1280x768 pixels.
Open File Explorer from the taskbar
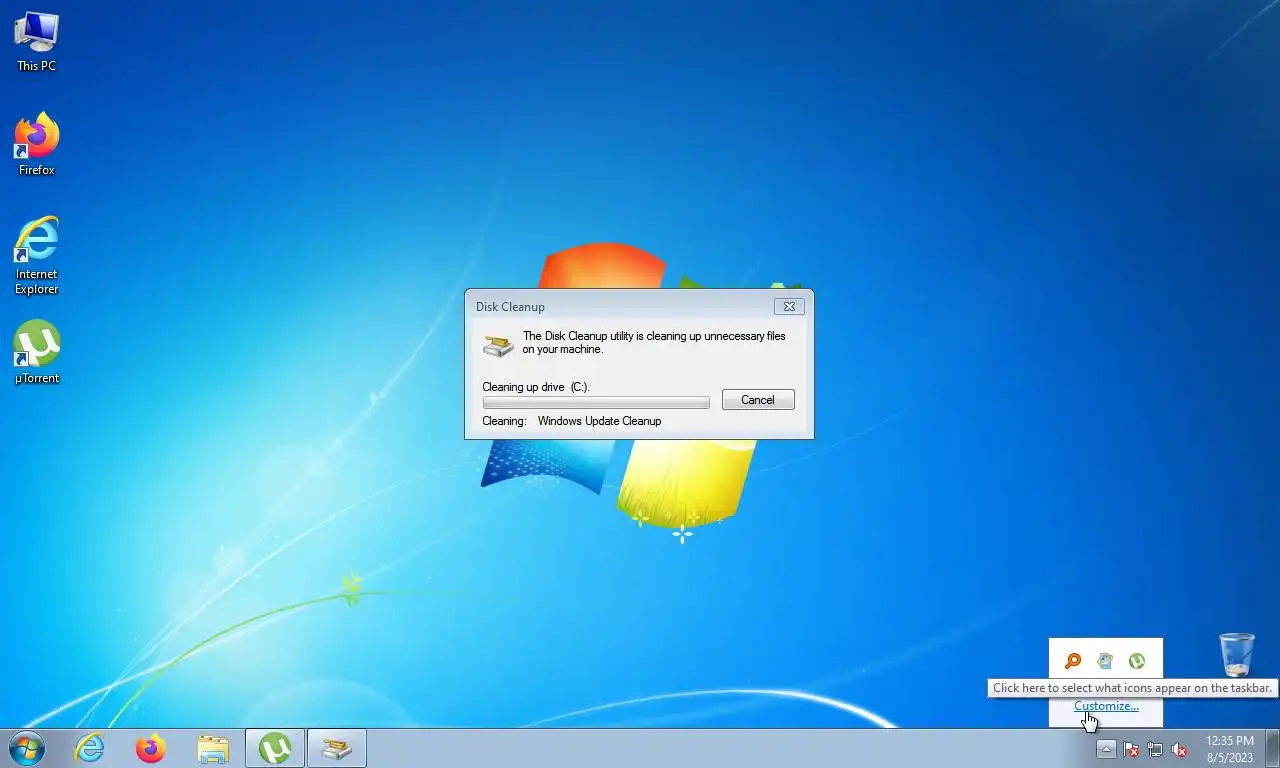click(x=213, y=748)
